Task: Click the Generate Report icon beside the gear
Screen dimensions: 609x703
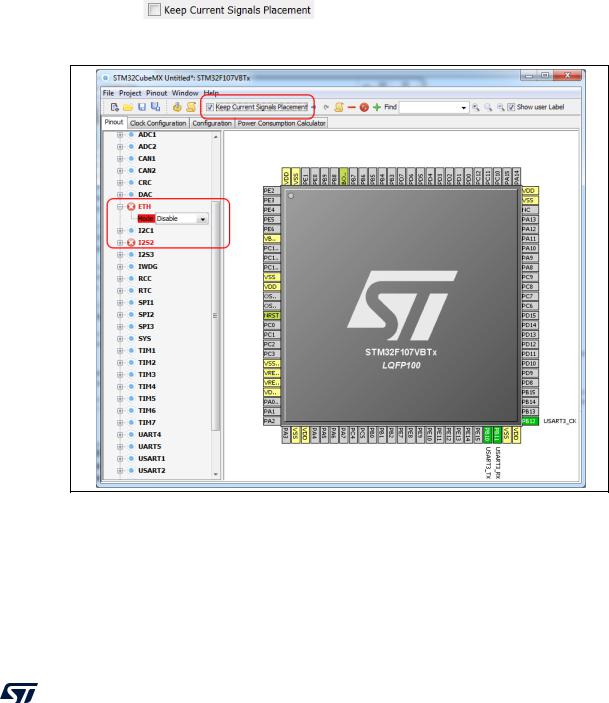Action: point(191,107)
